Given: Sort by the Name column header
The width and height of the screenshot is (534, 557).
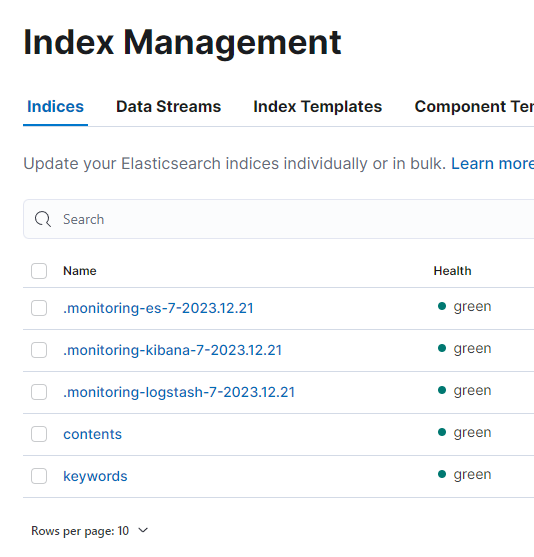Looking at the screenshot, I should pyautogui.click(x=80, y=271).
